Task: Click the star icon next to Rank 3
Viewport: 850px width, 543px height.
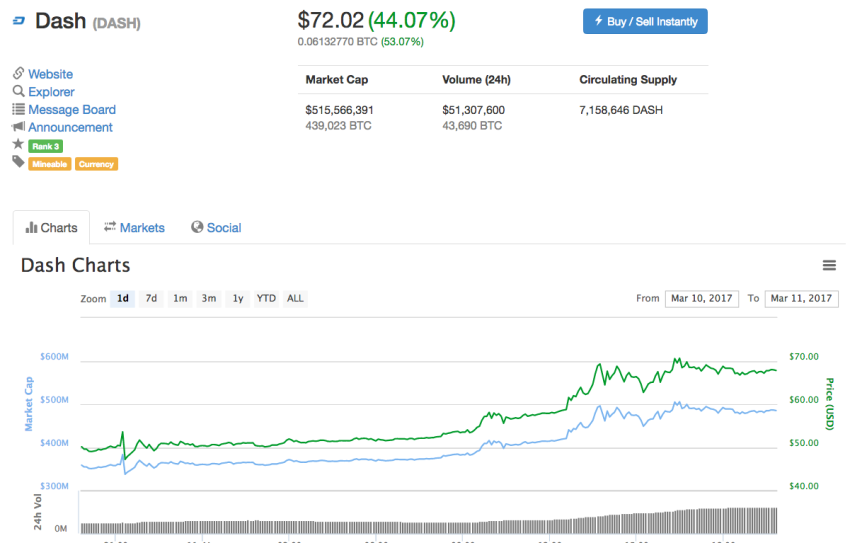Action: click(18, 145)
